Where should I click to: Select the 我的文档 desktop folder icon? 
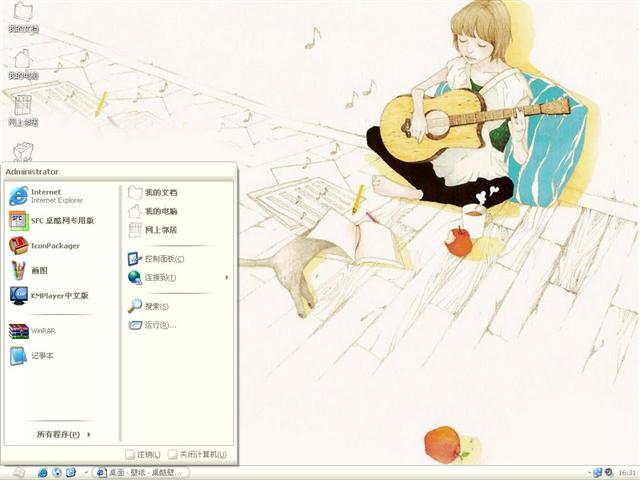pos(23,18)
